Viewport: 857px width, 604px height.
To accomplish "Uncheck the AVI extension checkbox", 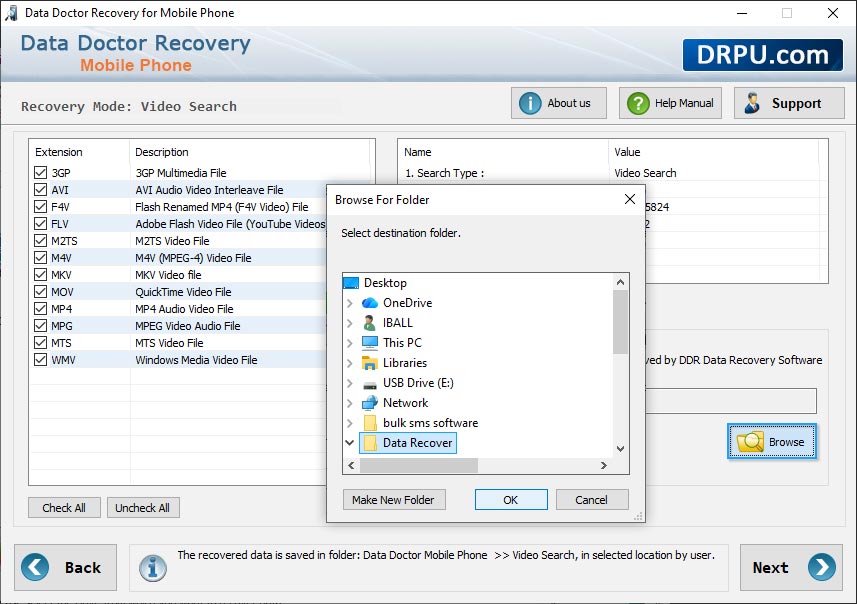I will (x=40, y=190).
